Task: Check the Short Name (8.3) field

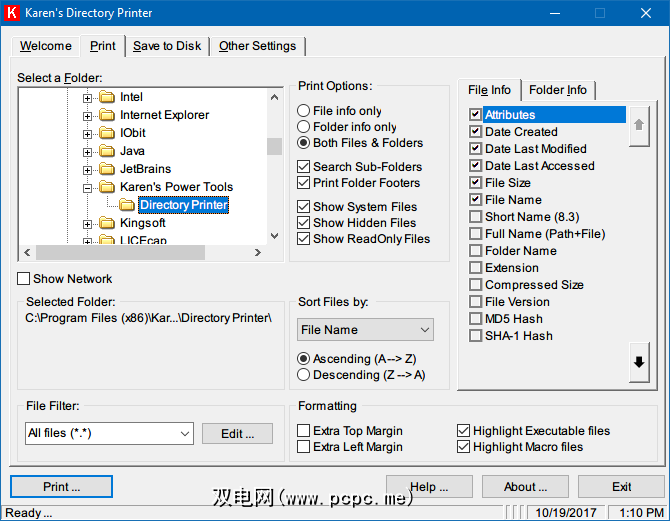Action: (475, 217)
